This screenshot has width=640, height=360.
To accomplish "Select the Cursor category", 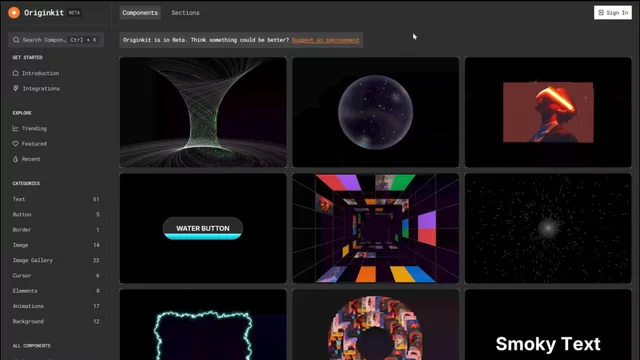I will coord(56,276).
